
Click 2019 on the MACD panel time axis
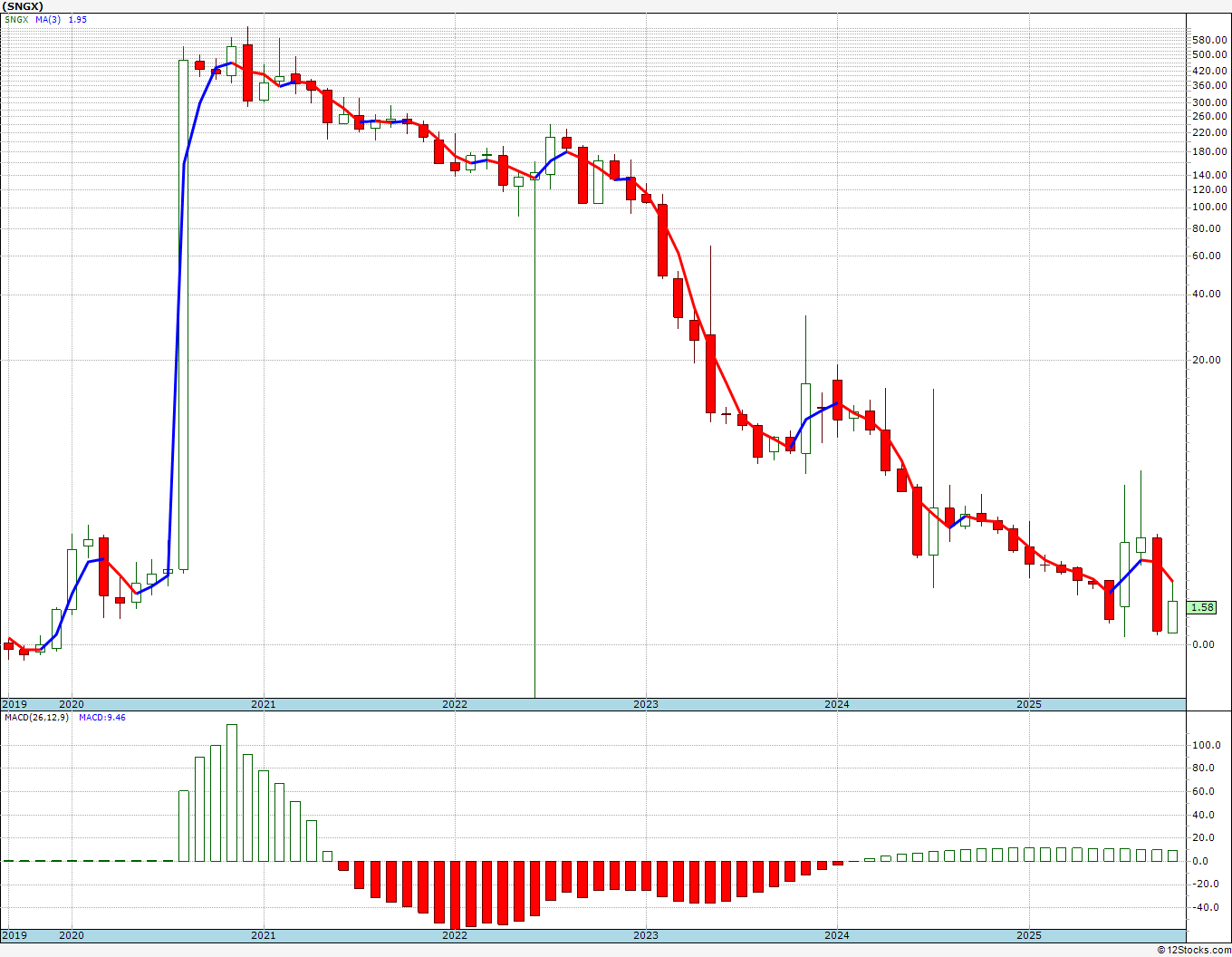tap(14, 935)
